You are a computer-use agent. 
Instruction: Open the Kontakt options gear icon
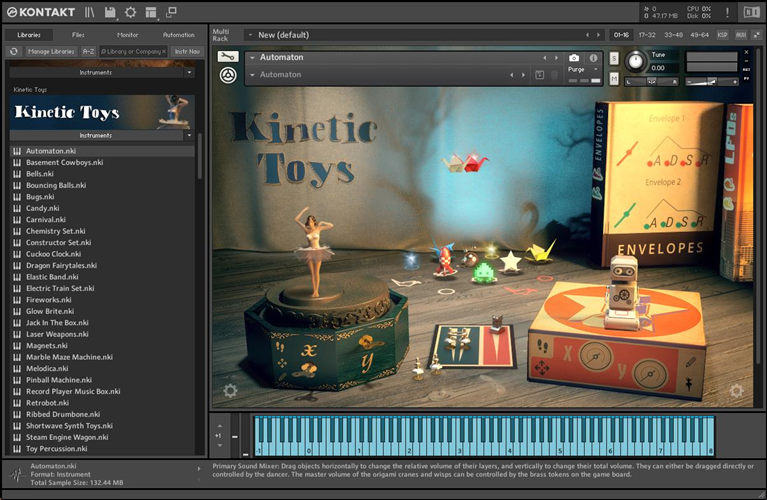(130, 12)
